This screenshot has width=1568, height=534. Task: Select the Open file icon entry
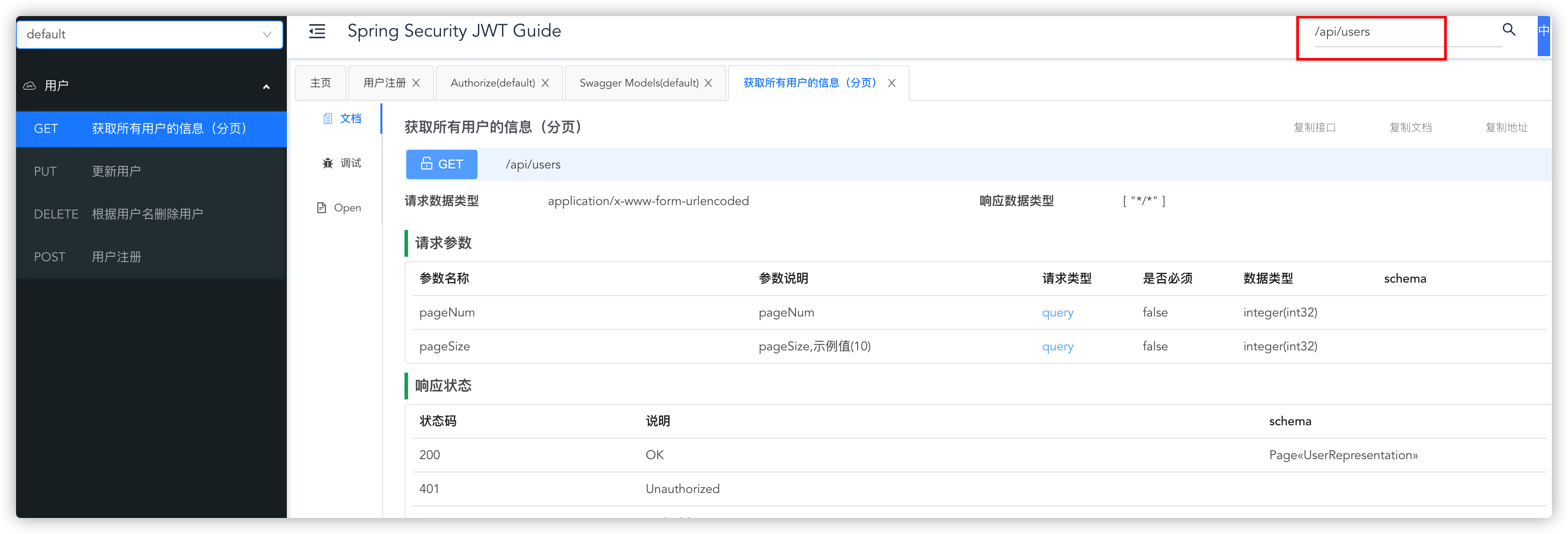[321, 208]
